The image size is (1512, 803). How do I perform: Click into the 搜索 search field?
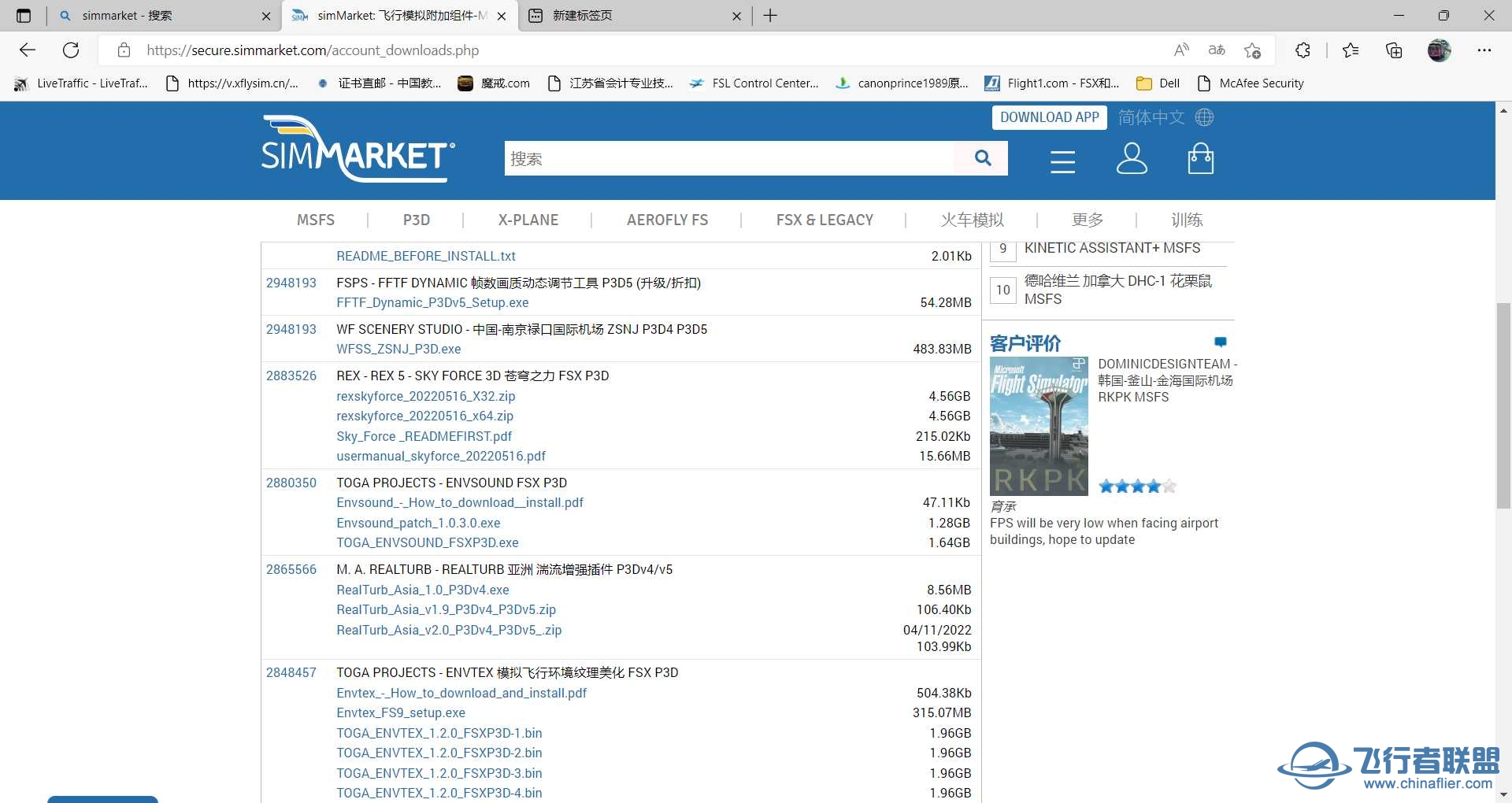tap(729, 158)
